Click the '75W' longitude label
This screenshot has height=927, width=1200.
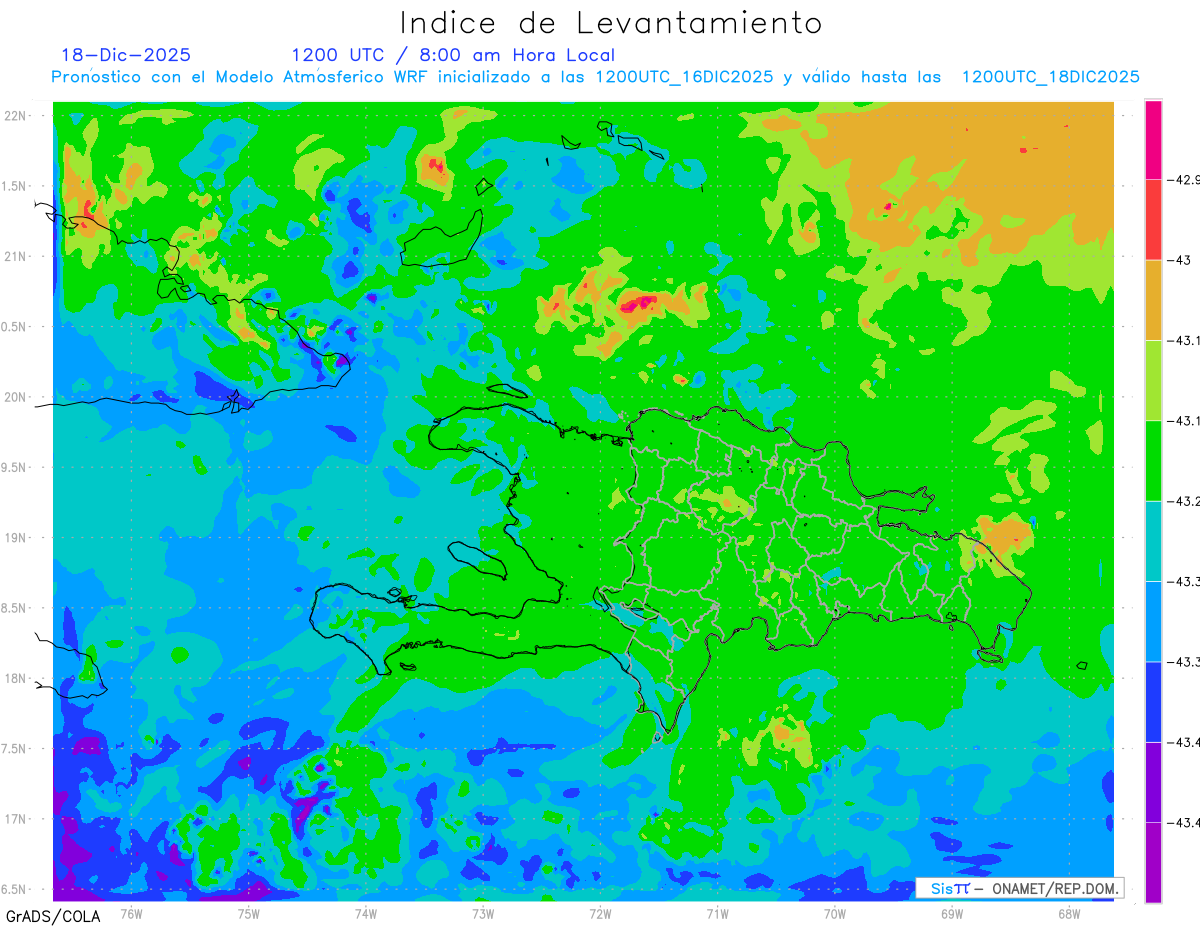click(x=248, y=914)
